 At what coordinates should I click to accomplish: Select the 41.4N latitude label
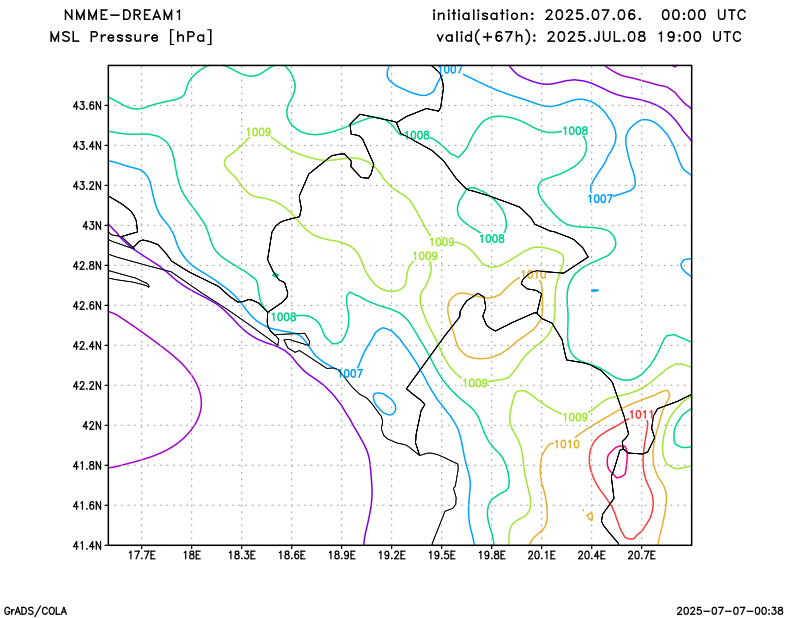(87, 546)
